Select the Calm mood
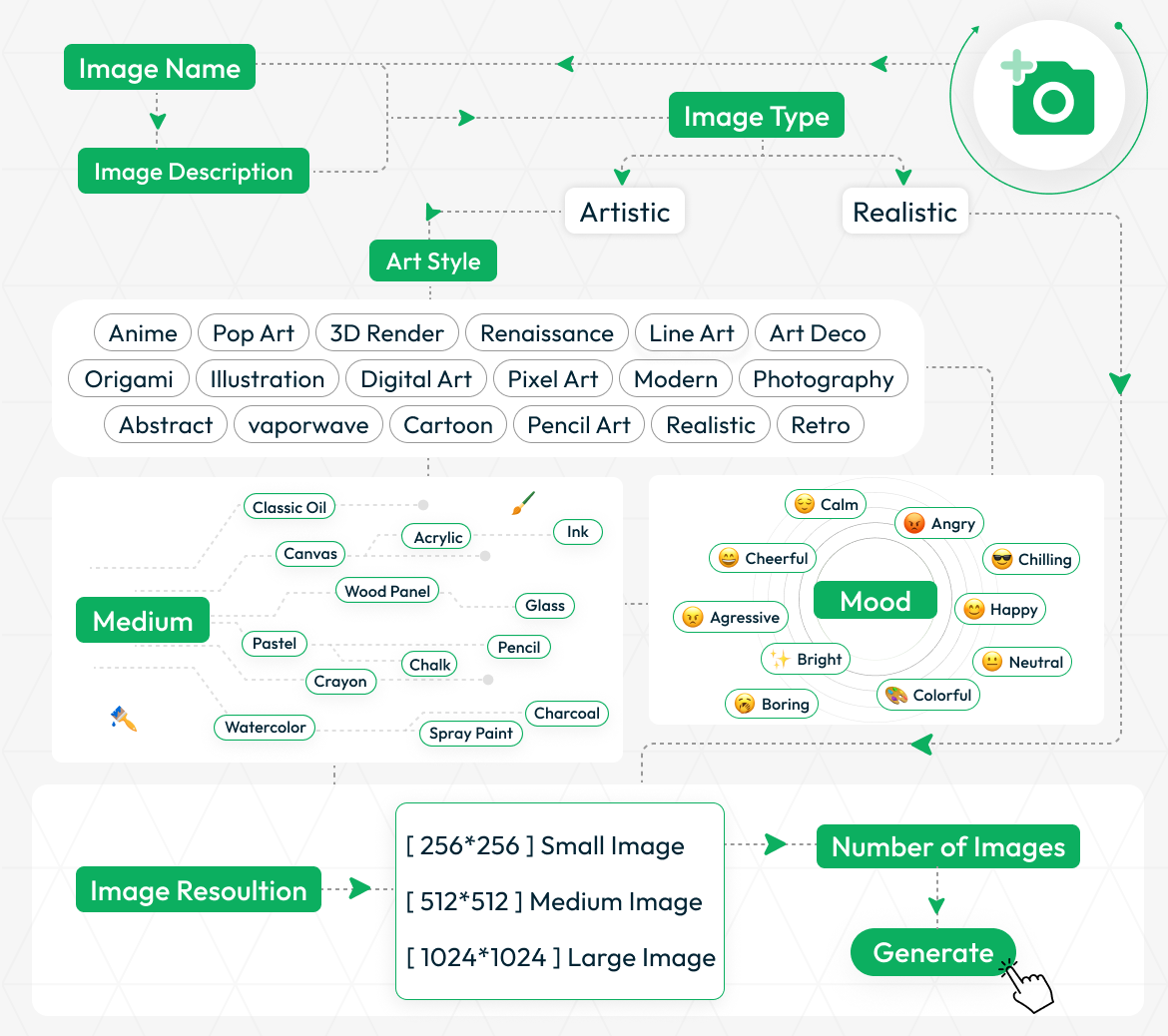Image resolution: width=1168 pixels, height=1036 pixels. [x=827, y=504]
